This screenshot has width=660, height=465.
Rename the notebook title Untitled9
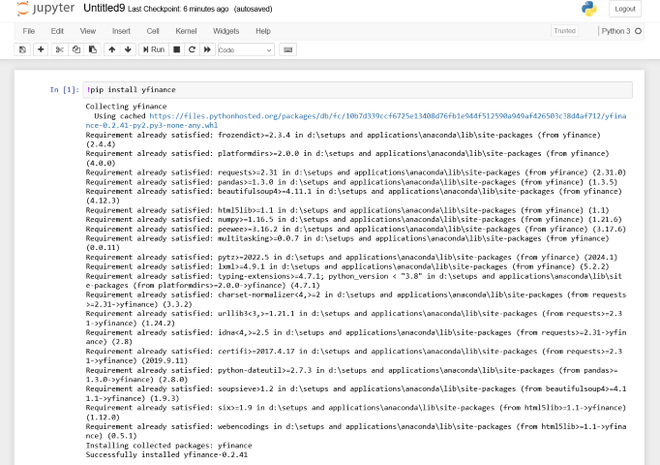[x=104, y=8]
